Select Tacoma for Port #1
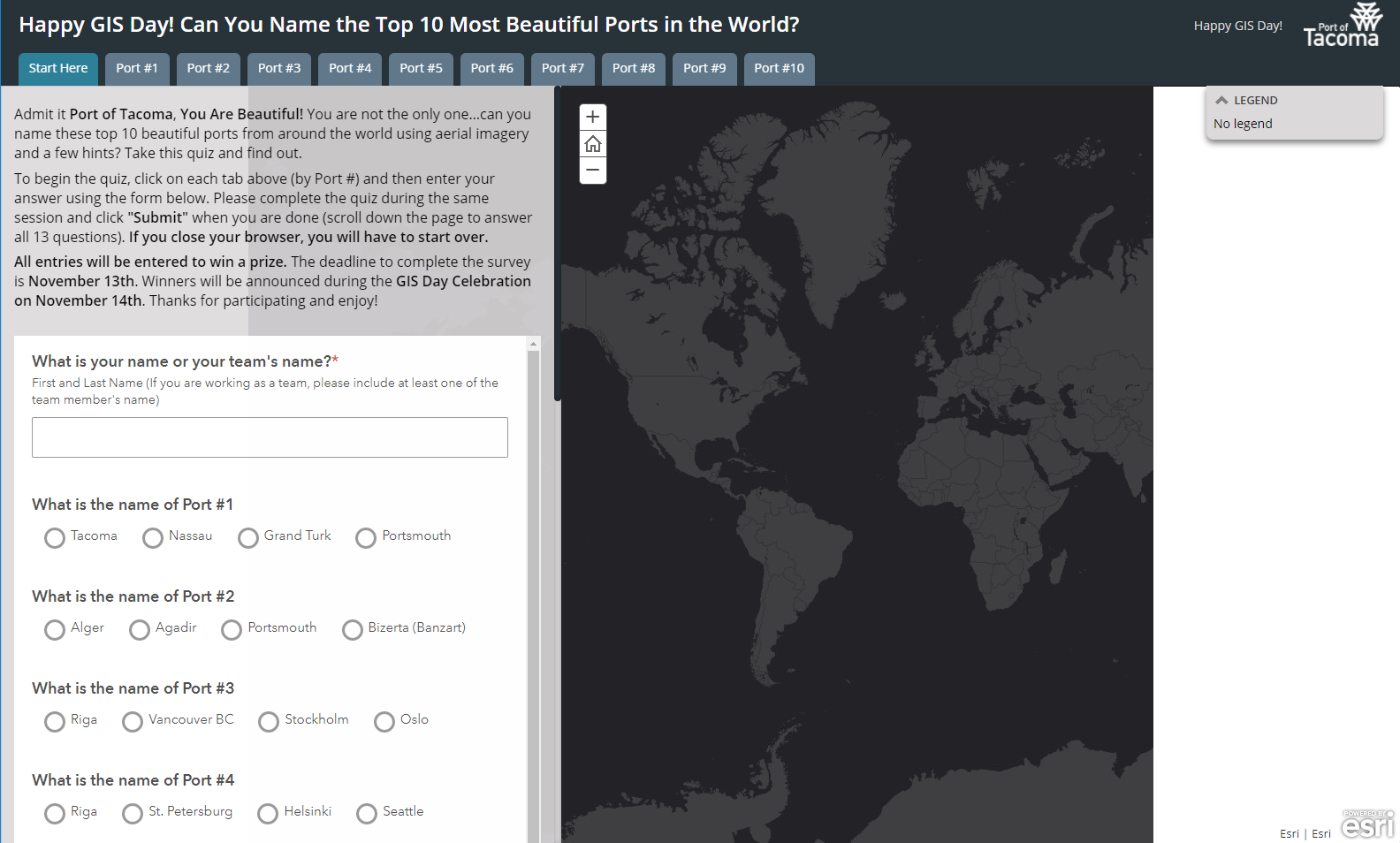The image size is (1400, 843). click(55, 537)
